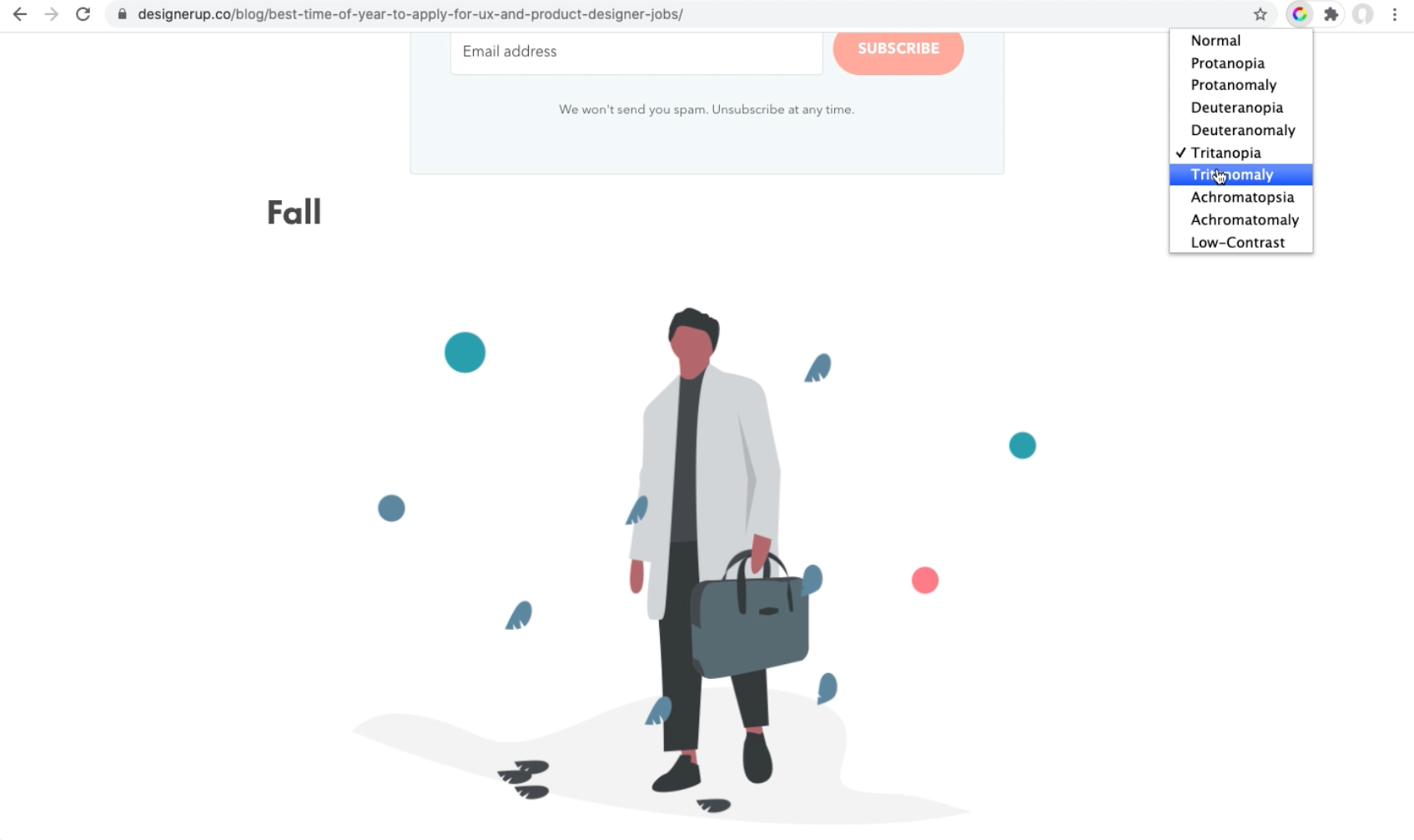Image resolution: width=1414 pixels, height=840 pixels.
Task: Click the Subscribe button
Action: pyautogui.click(x=898, y=49)
